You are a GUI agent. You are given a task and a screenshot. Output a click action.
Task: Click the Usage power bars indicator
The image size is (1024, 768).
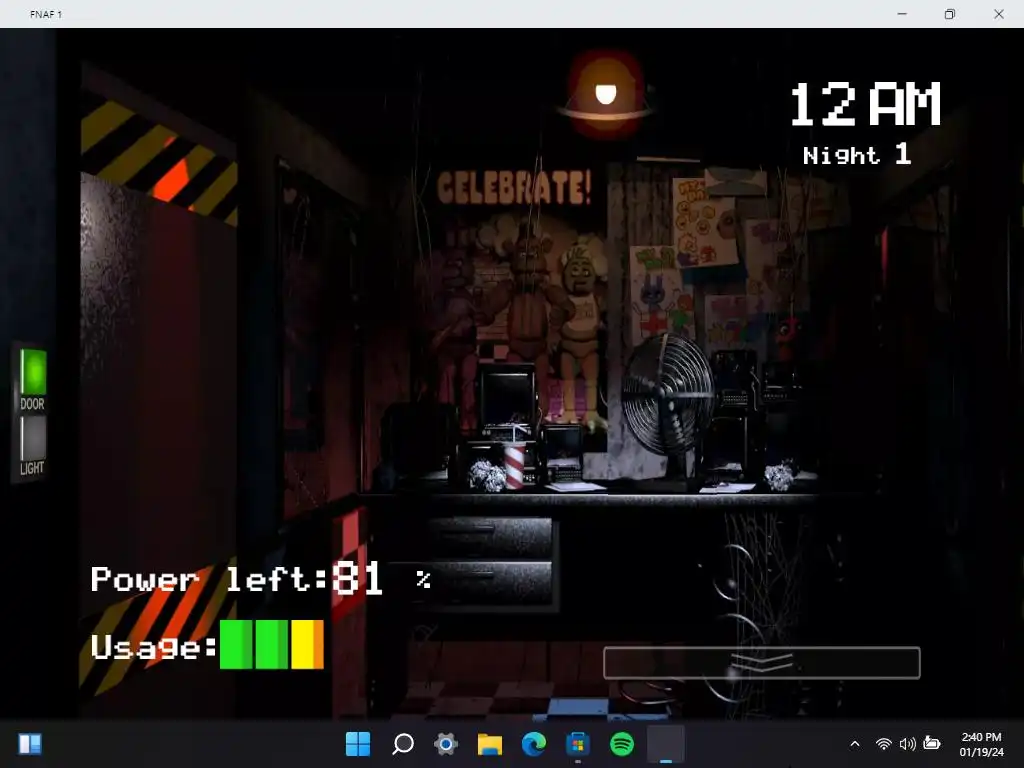pos(272,645)
